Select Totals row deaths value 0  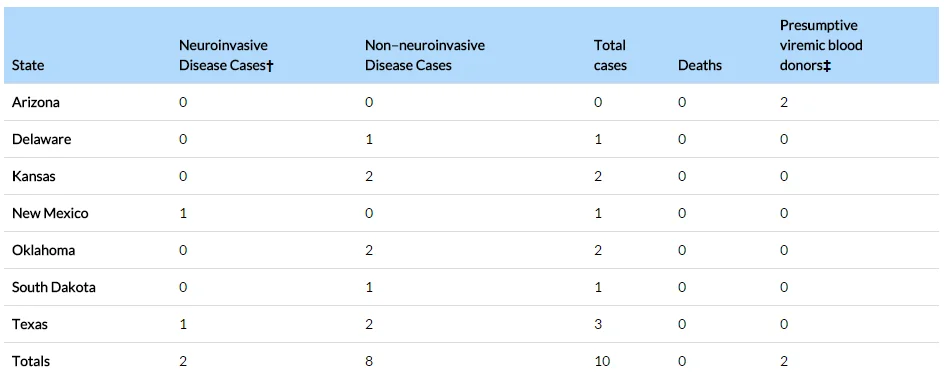pos(682,362)
